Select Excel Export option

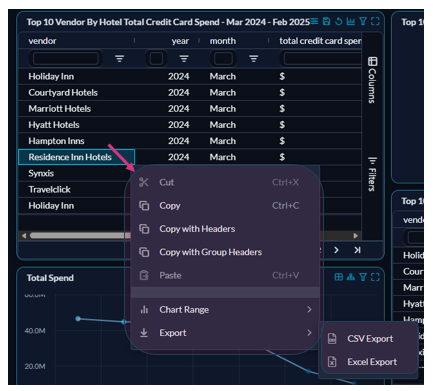(369, 362)
